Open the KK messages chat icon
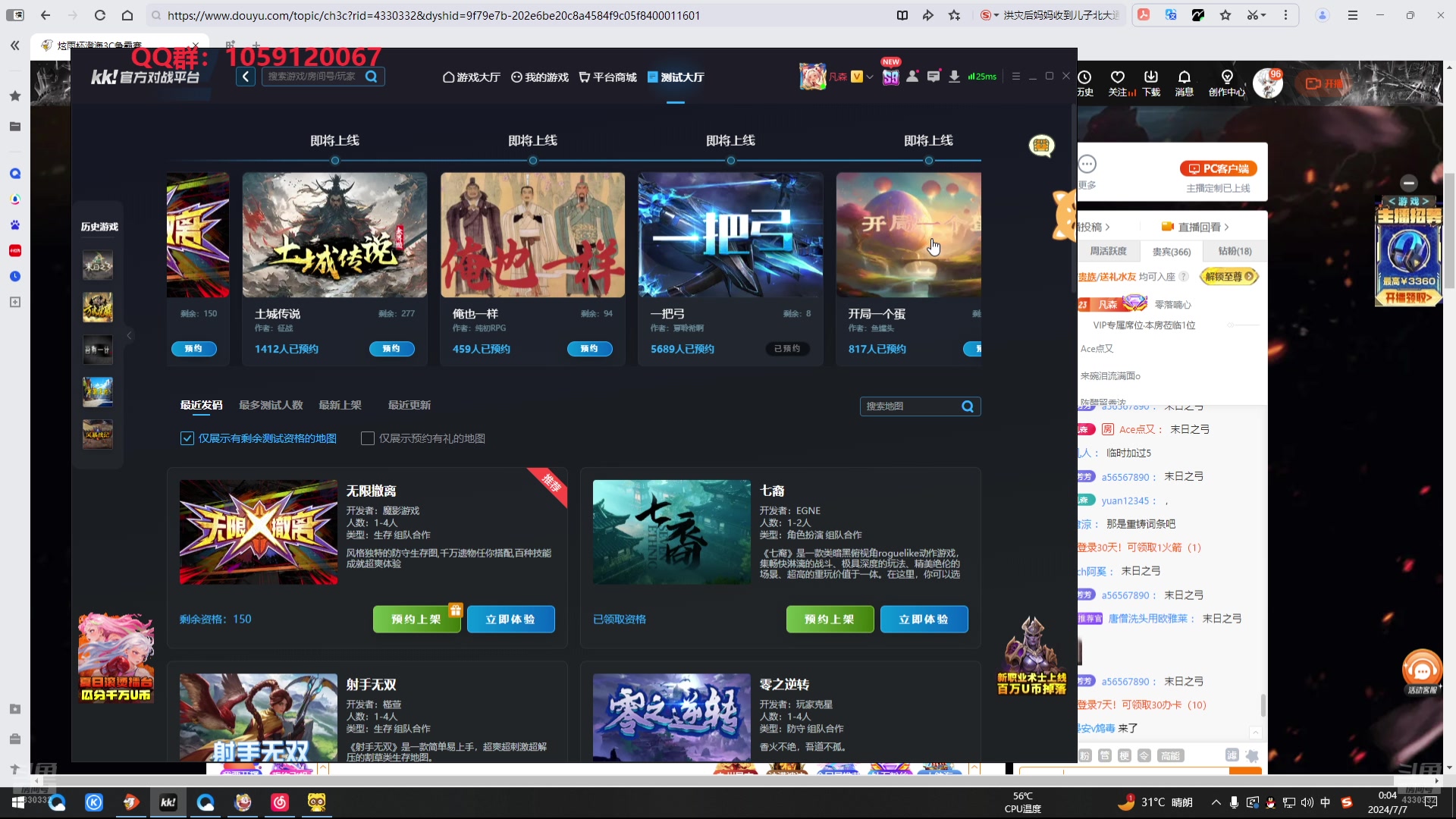The image size is (1456, 819). tap(934, 77)
